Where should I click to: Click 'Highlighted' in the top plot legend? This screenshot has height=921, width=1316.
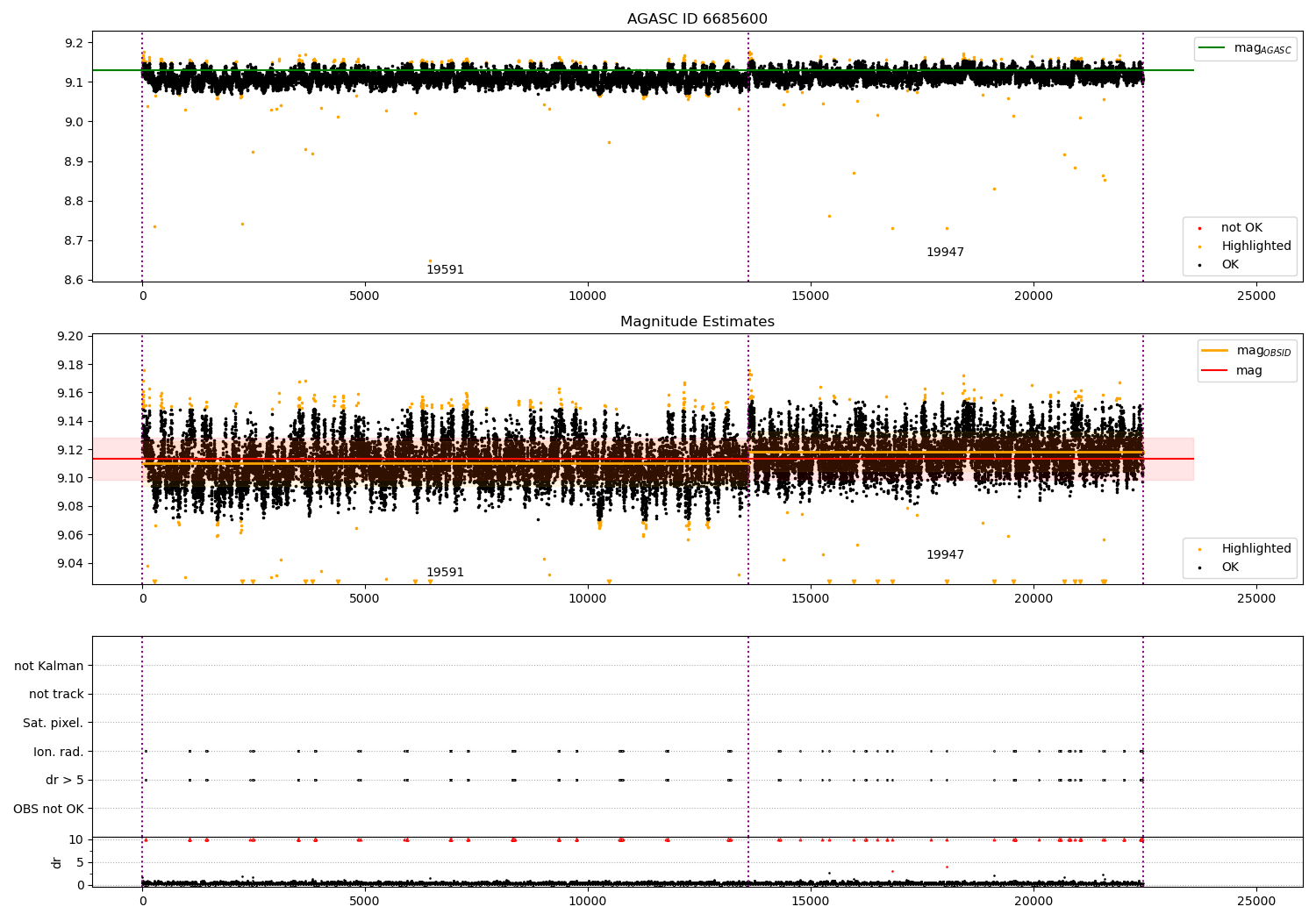(x=1256, y=246)
